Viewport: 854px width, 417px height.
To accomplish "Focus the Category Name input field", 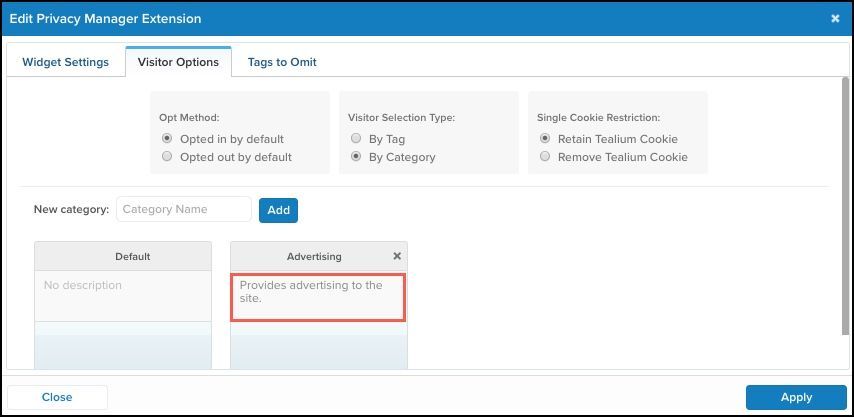I will [184, 209].
